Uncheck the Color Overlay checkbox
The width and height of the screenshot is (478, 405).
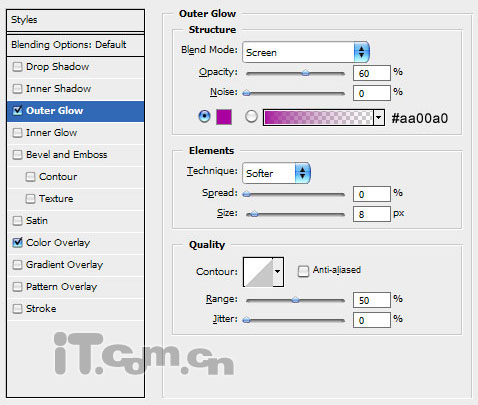click(x=17, y=243)
